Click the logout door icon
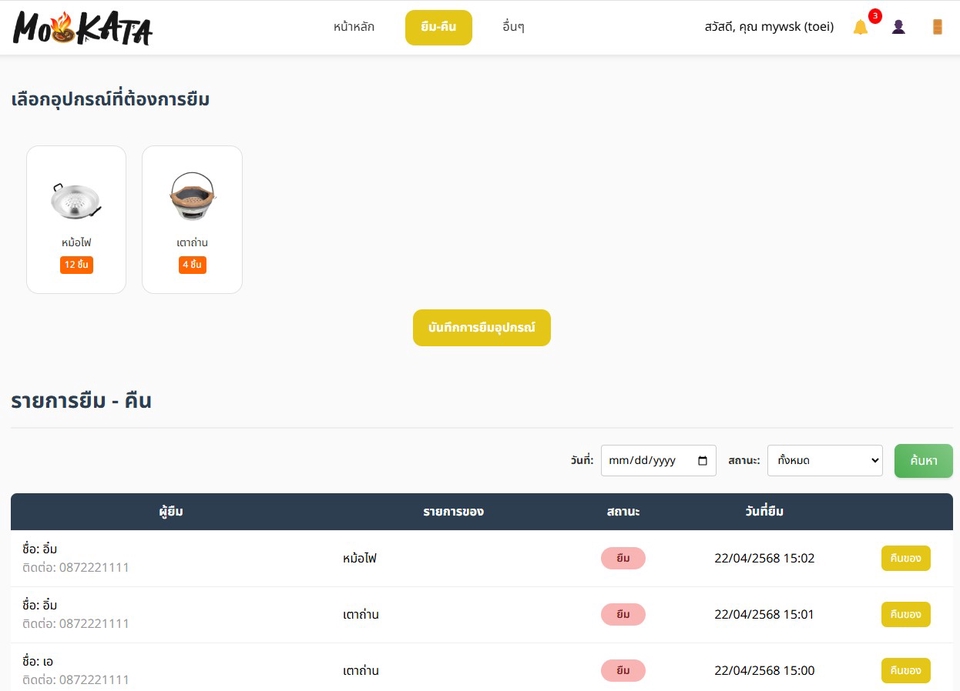This screenshot has width=960, height=691. coord(936,26)
